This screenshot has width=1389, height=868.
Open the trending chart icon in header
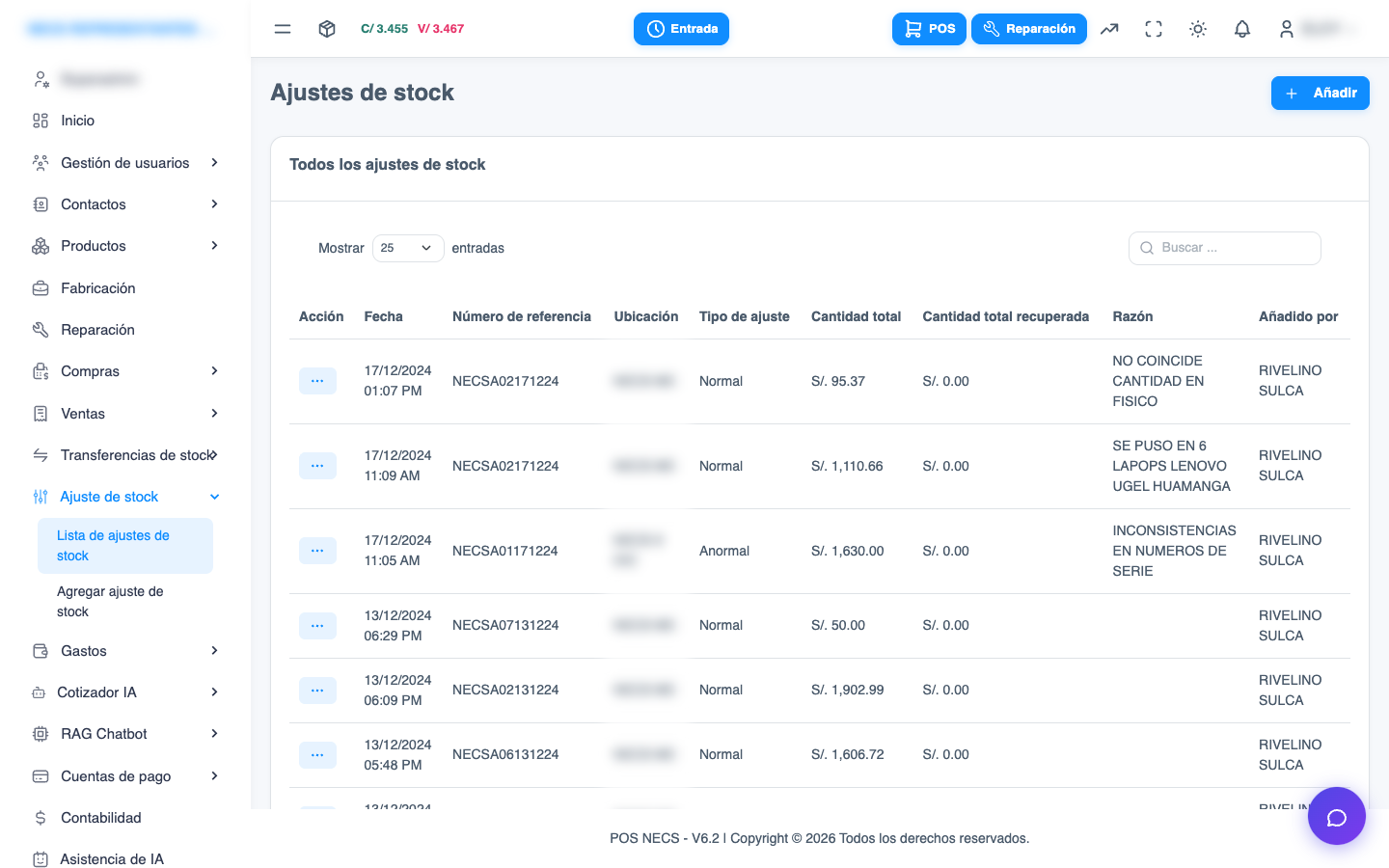(1109, 29)
